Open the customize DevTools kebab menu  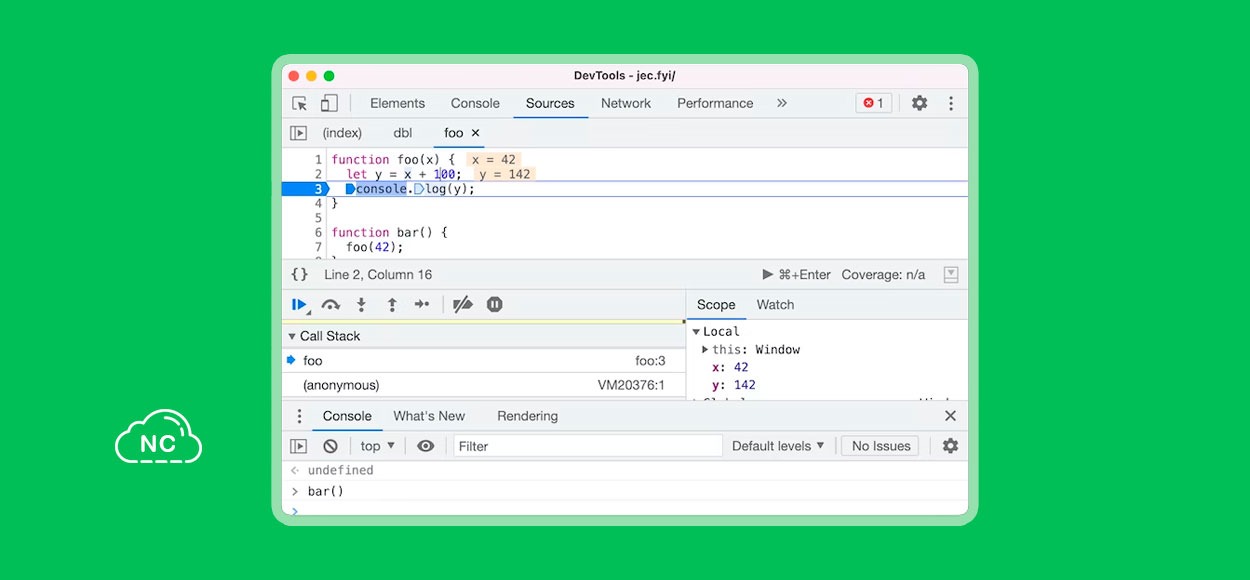[x=950, y=103]
